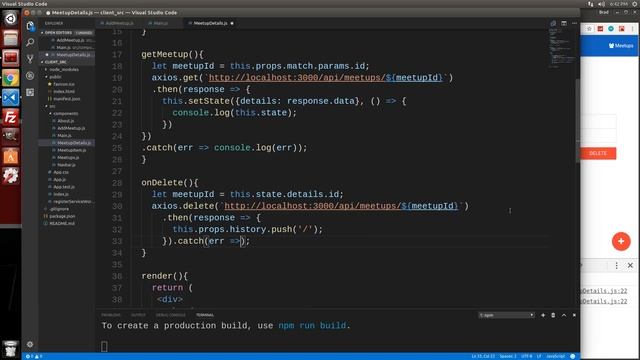Open the terminal selector dropdown

click(506, 315)
